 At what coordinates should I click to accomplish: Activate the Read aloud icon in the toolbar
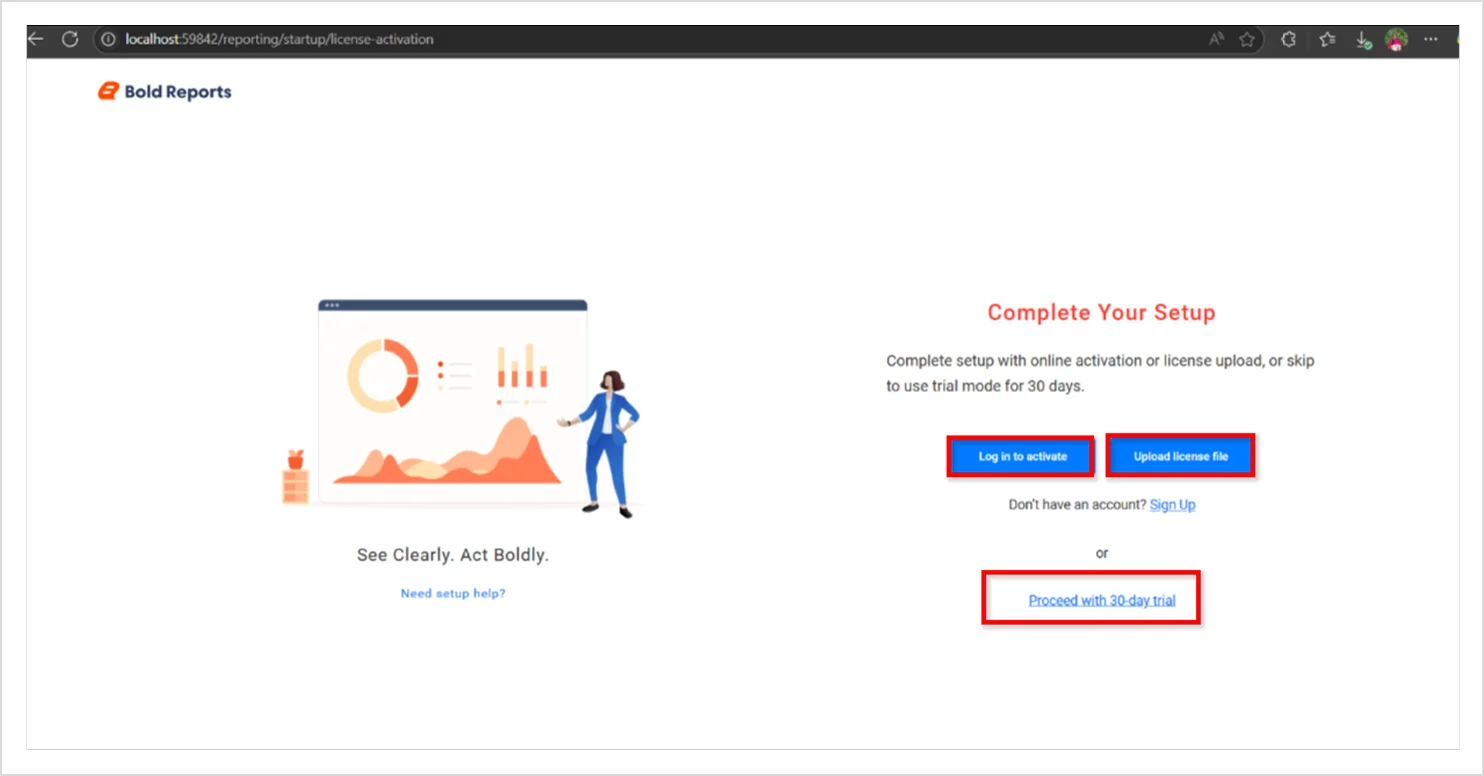click(1216, 39)
